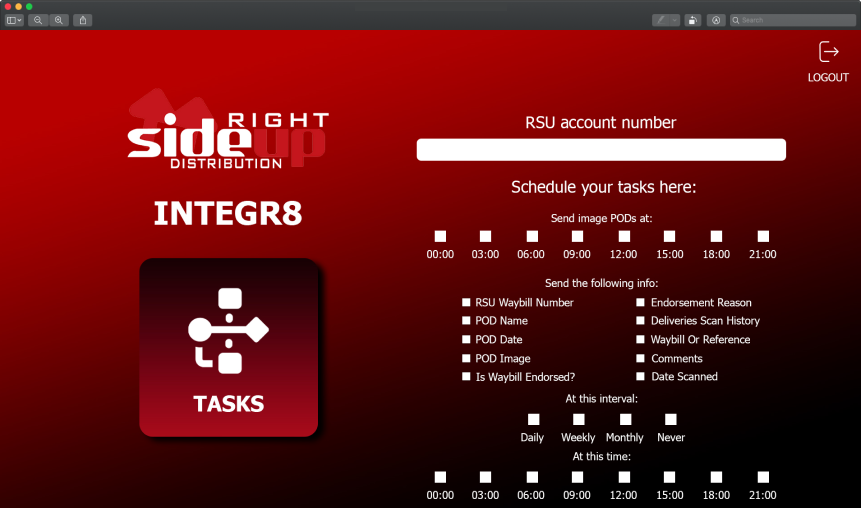Viewport: 861px width, 508px height.
Task: Click the rotate icon in toolbar
Action: pyautogui.click(x=693, y=20)
